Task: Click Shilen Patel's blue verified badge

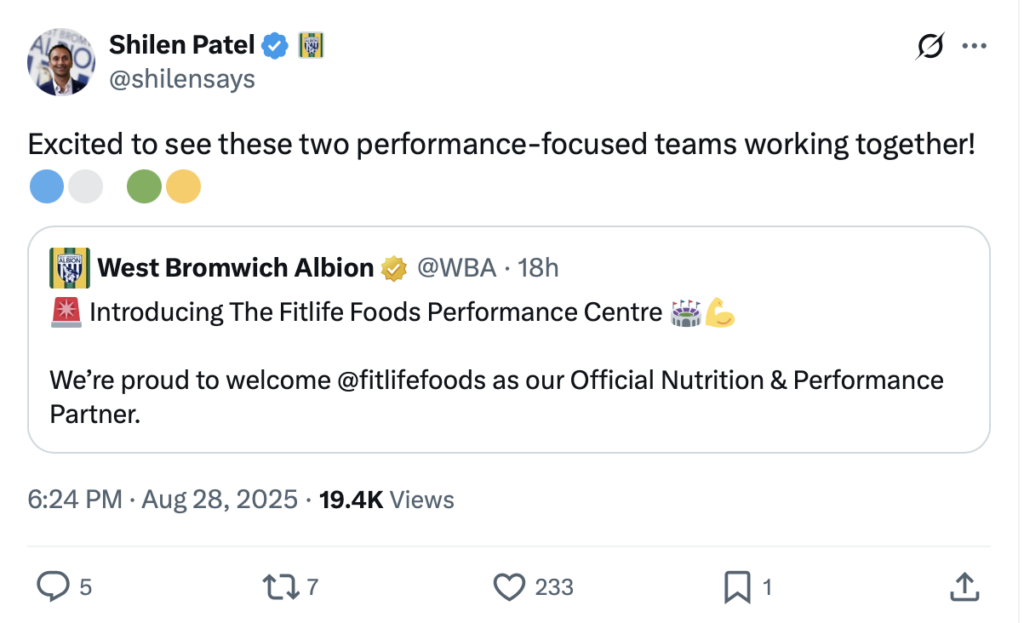Action: point(275,45)
